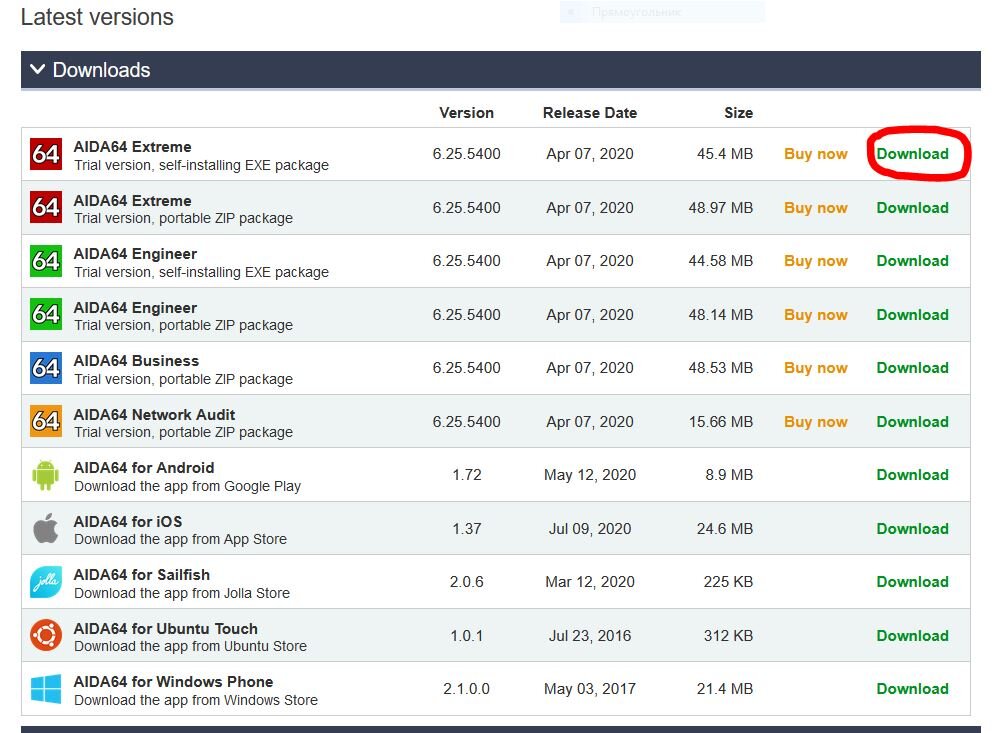
Task: Click the AIDA64 Engineer EXE package green icon
Action: (x=46, y=261)
